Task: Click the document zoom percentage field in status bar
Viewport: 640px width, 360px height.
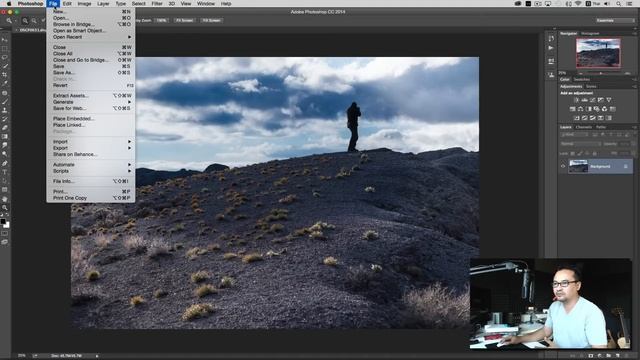Action: point(22,356)
